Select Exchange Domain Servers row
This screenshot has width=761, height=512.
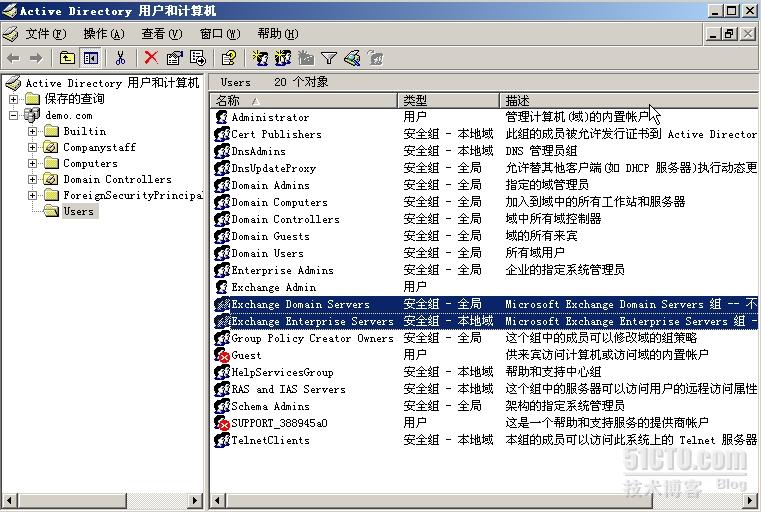(x=485, y=304)
